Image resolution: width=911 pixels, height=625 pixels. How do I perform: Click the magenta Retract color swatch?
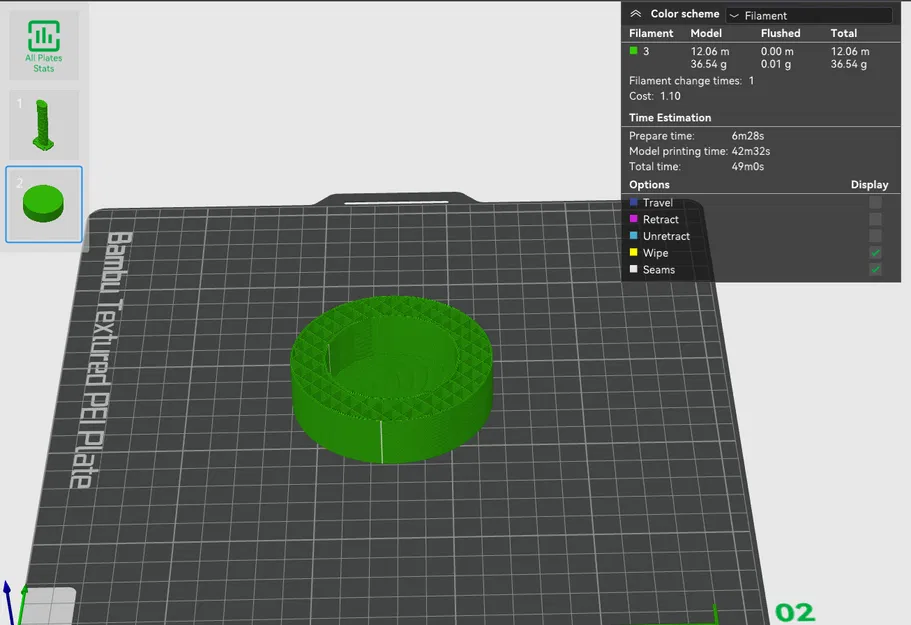tap(633, 219)
